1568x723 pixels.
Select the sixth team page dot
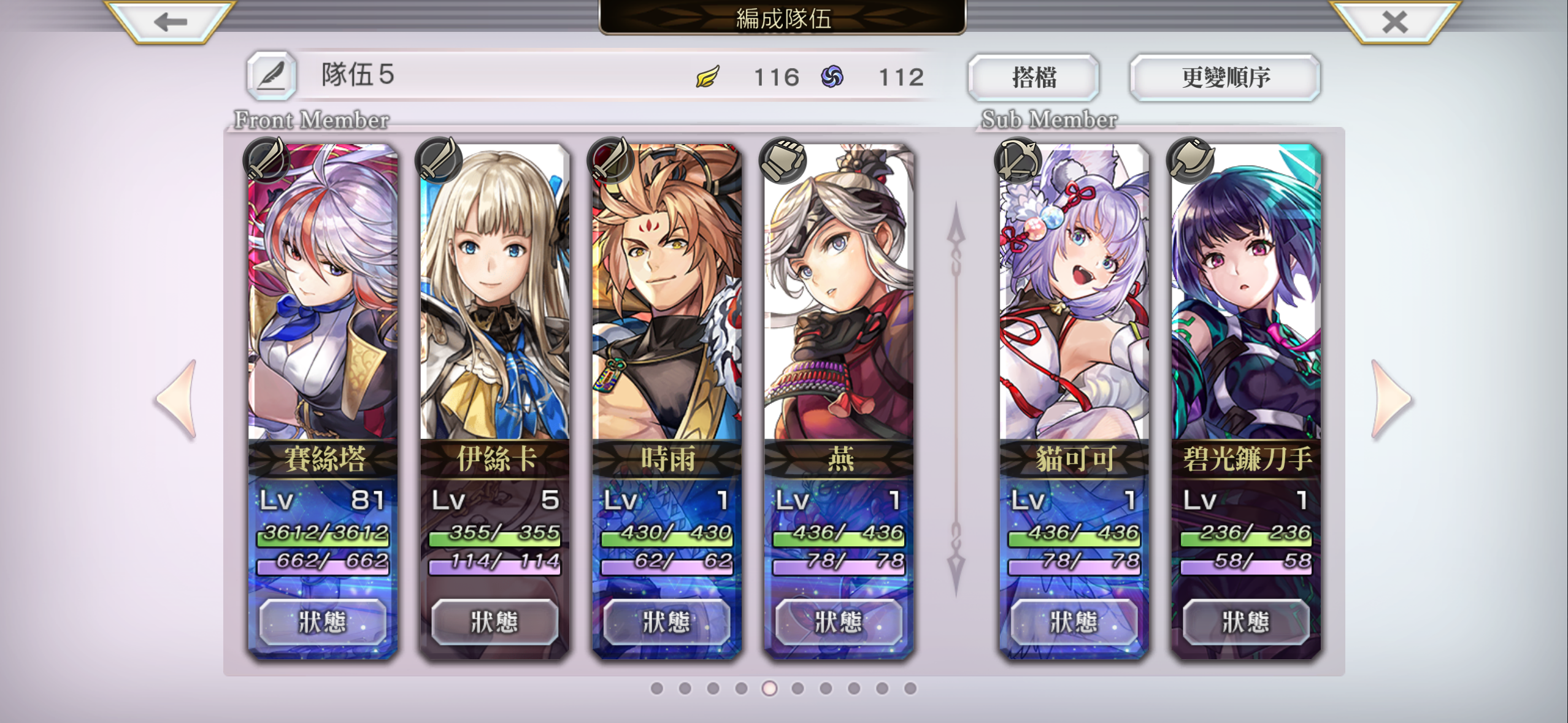coord(797,689)
